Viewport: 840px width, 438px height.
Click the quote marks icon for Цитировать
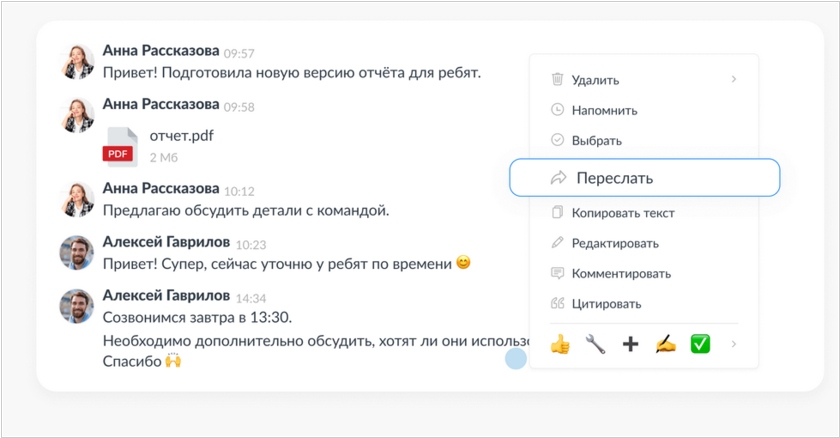coord(558,303)
